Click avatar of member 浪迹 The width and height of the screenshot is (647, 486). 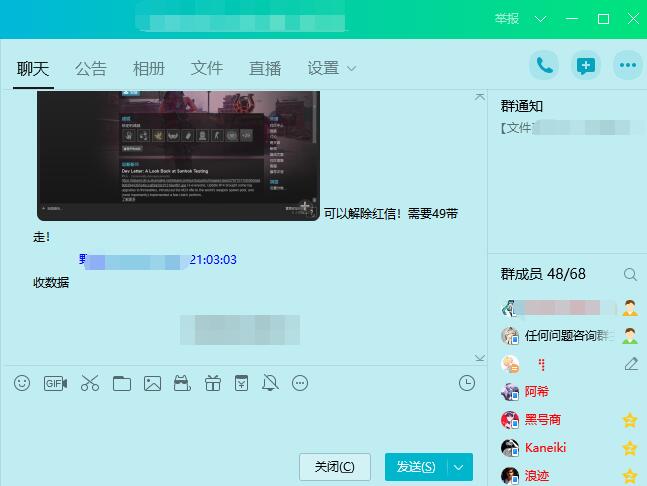(x=510, y=476)
